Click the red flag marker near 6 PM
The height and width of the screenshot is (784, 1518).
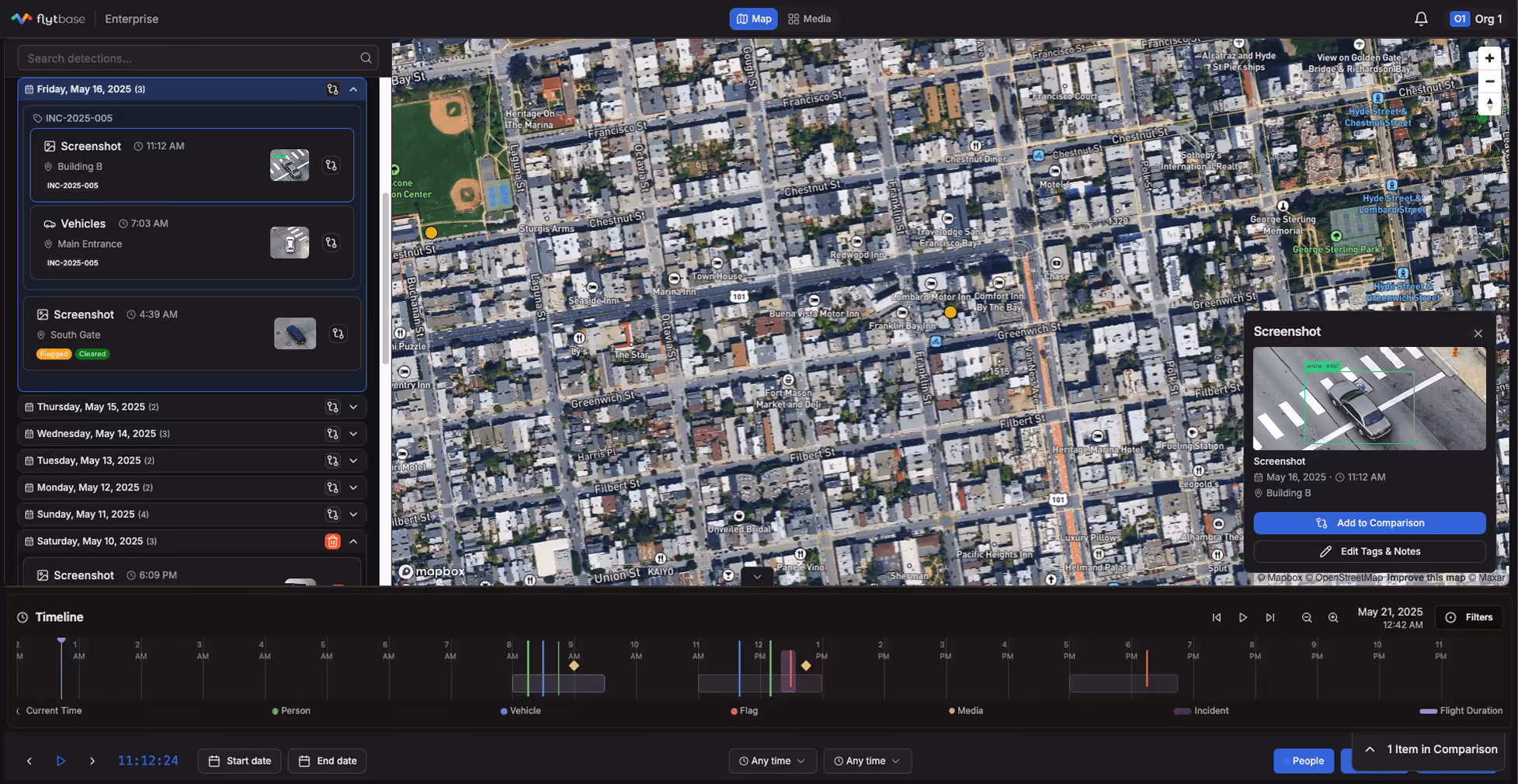click(x=1147, y=668)
